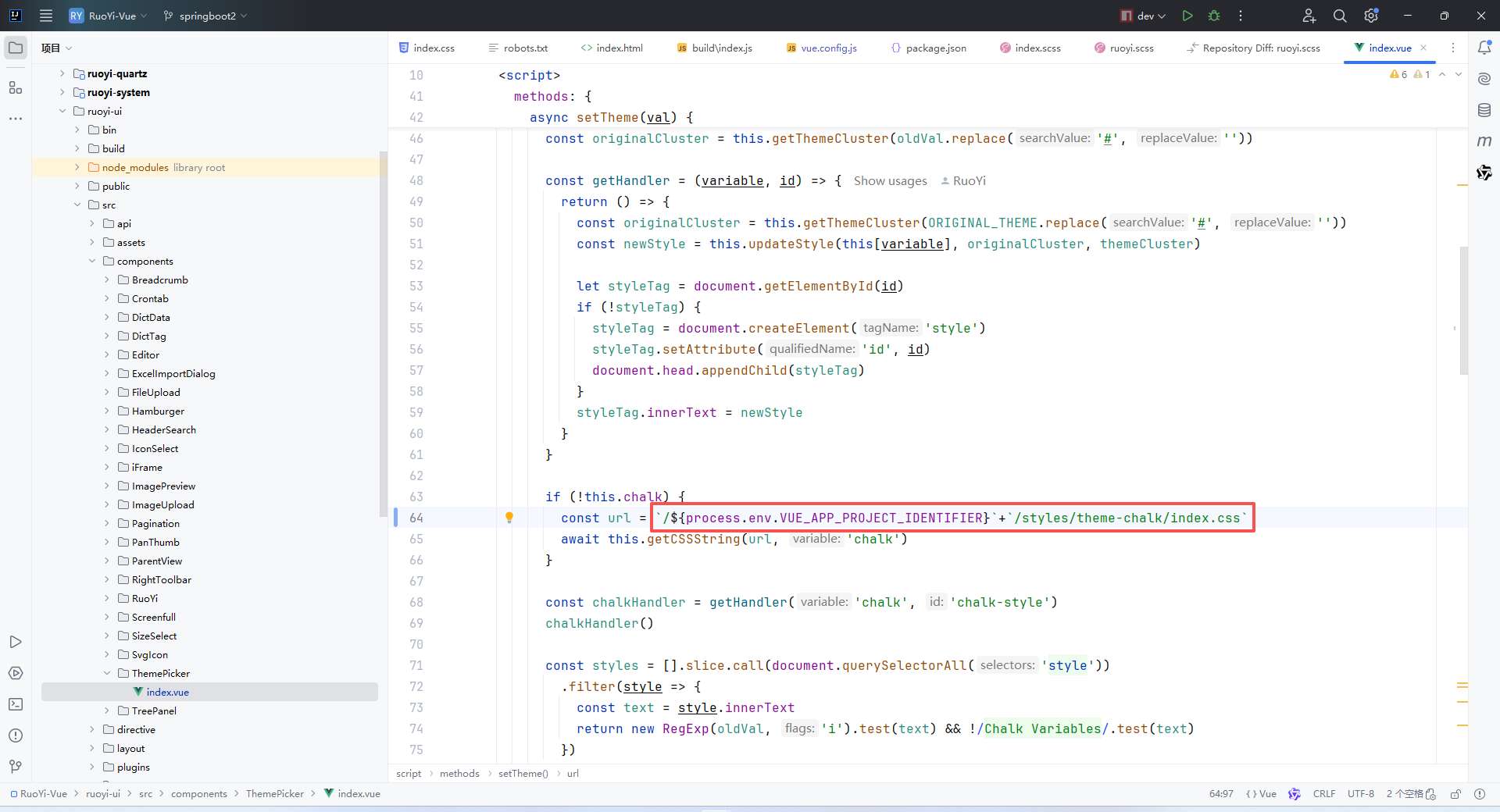Click the Debug bug icon
The image size is (1500, 812).
coord(1214,16)
